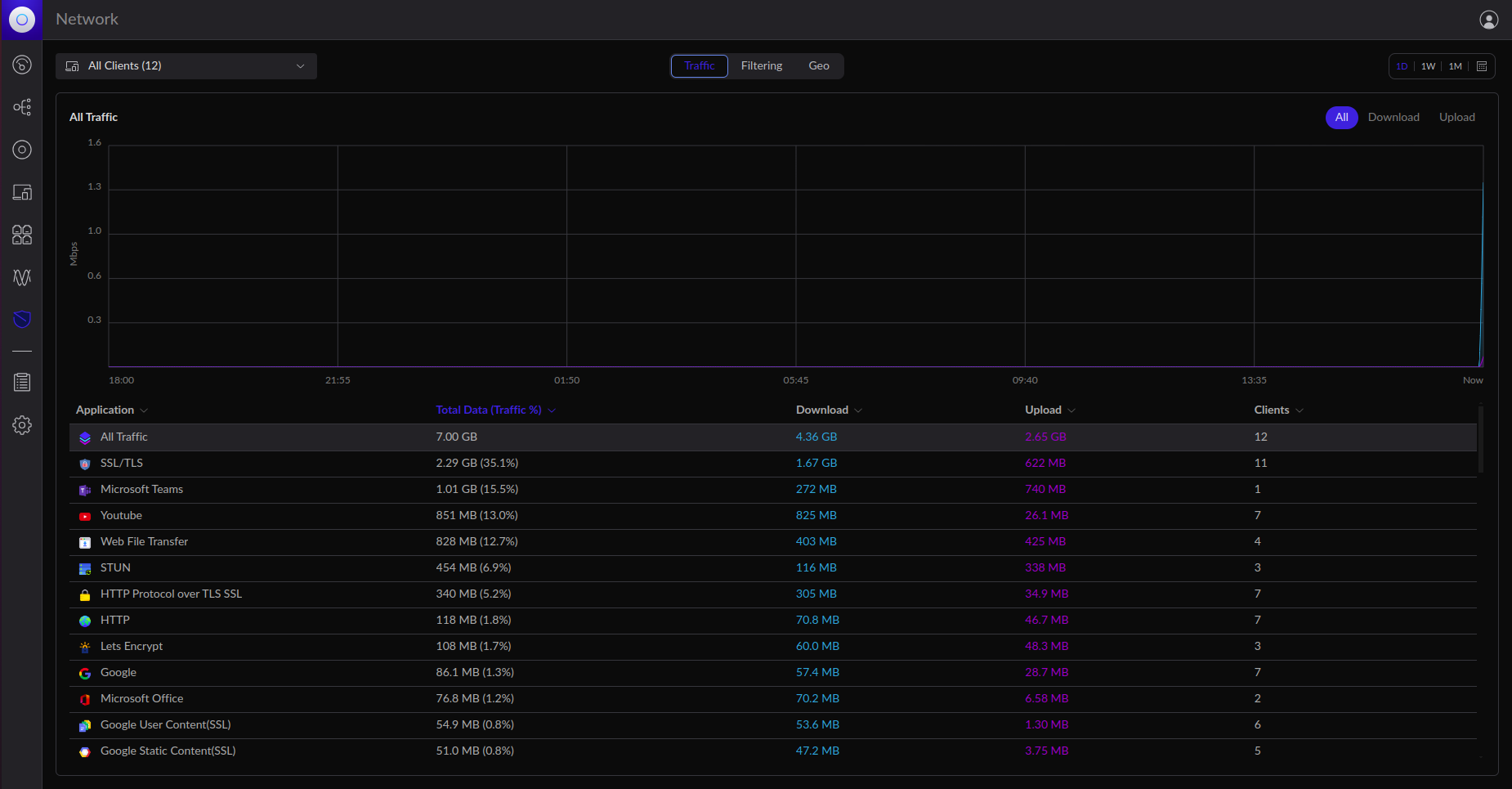Show only Upload traffic in chart
The image size is (1512, 789).
(x=1456, y=117)
